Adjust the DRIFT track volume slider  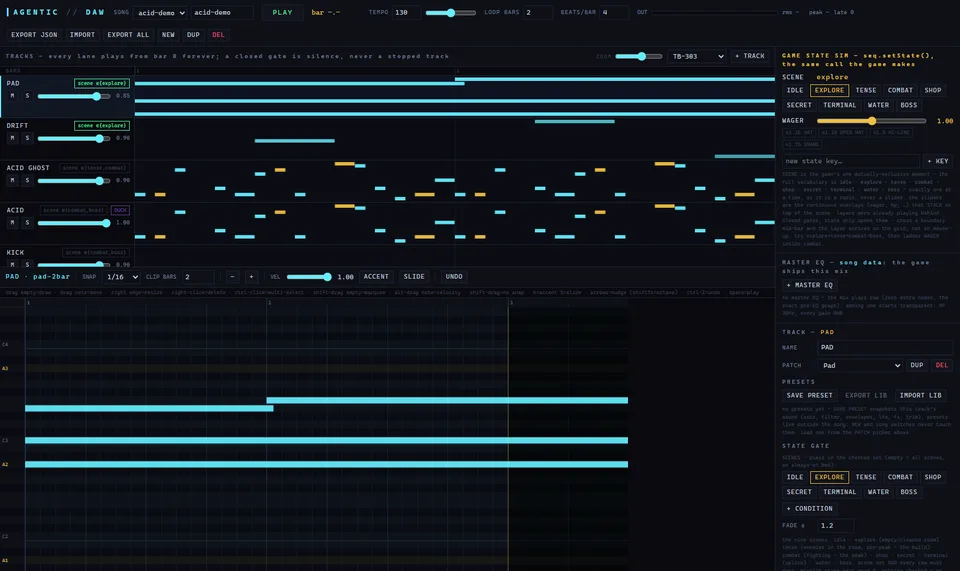pyautogui.click(x=74, y=138)
